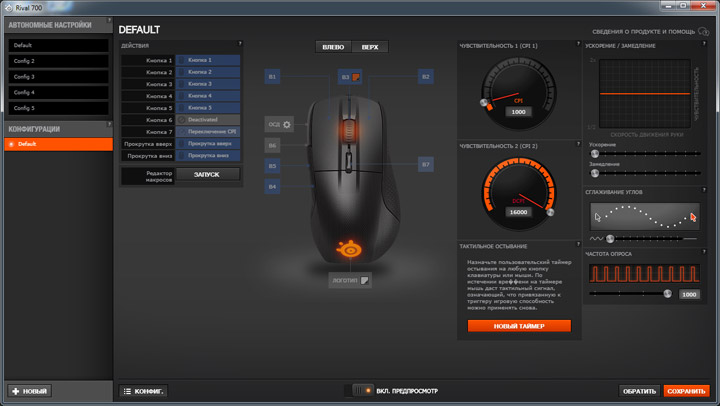Show help for tactile cooldown panel
Viewport: 720px width, 406px height.
click(x=578, y=244)
